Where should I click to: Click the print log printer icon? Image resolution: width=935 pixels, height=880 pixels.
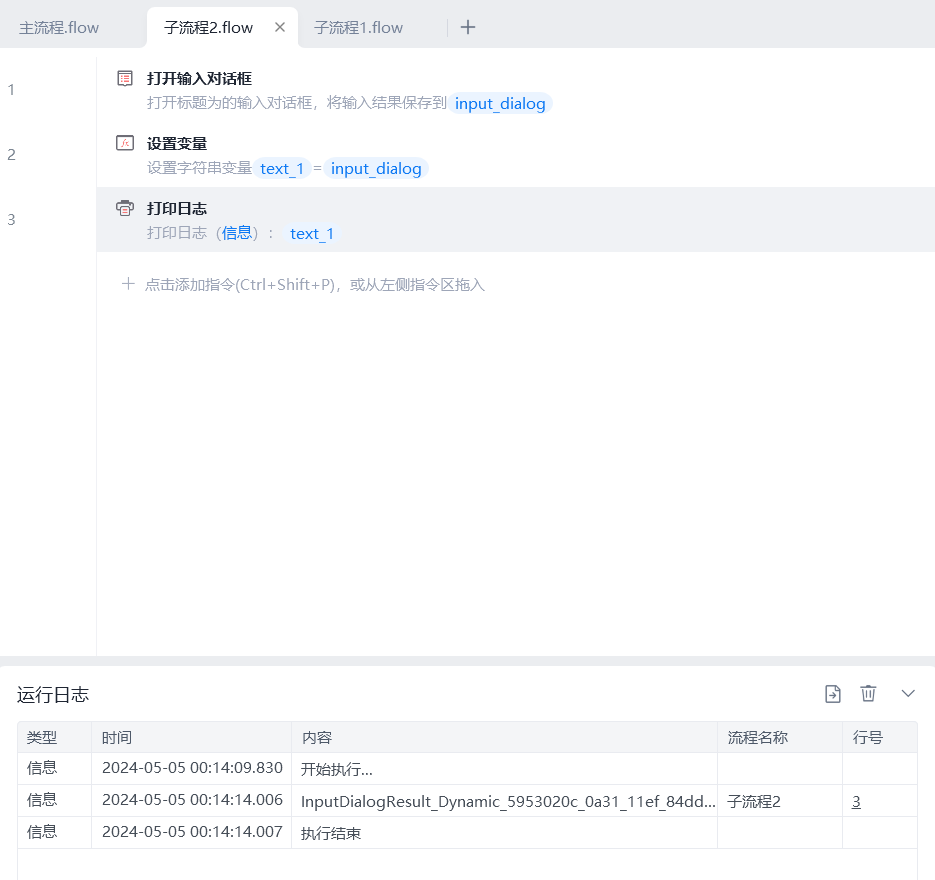[125, 208]
